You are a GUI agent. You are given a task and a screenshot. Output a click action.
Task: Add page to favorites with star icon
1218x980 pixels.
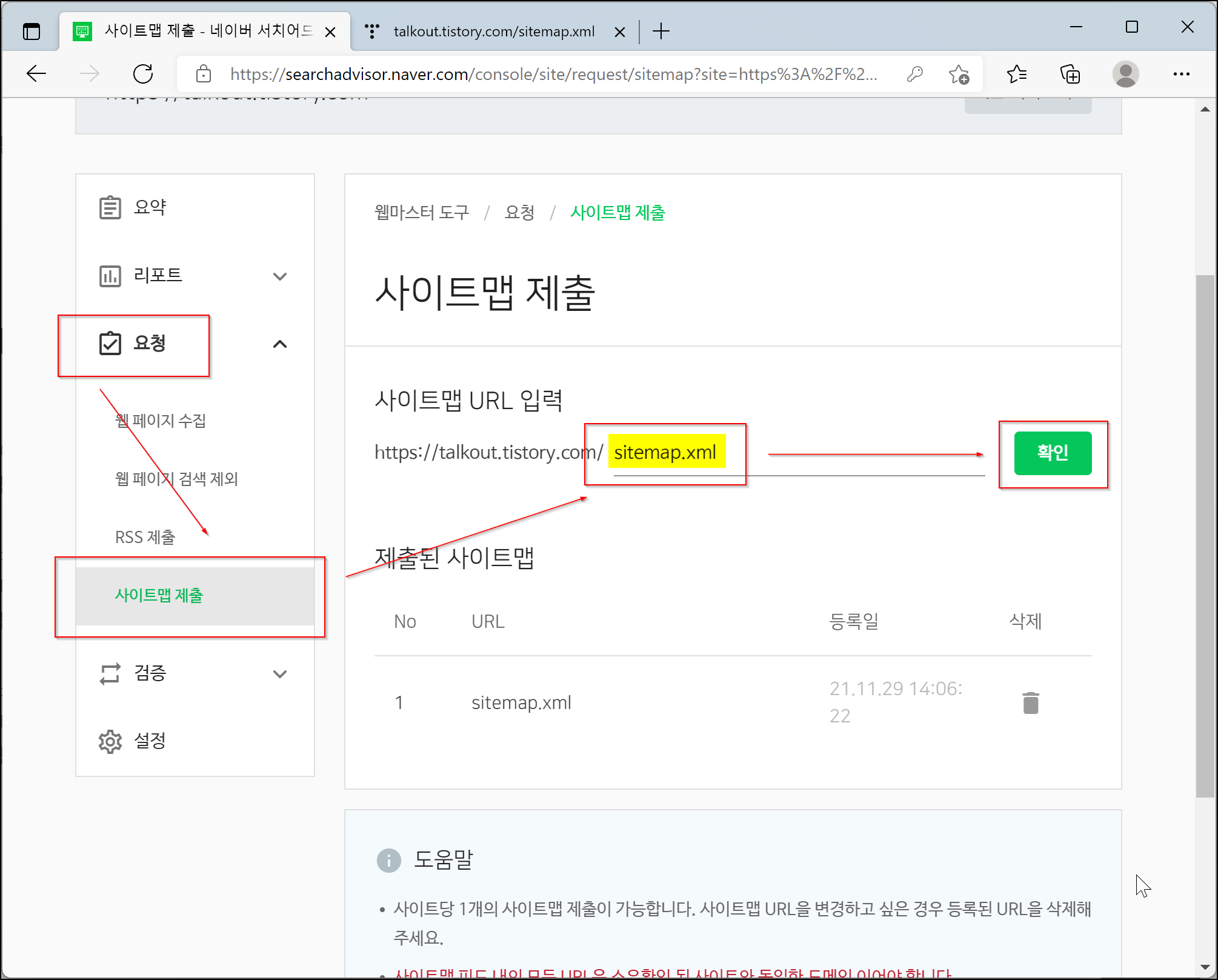point(959,74)
